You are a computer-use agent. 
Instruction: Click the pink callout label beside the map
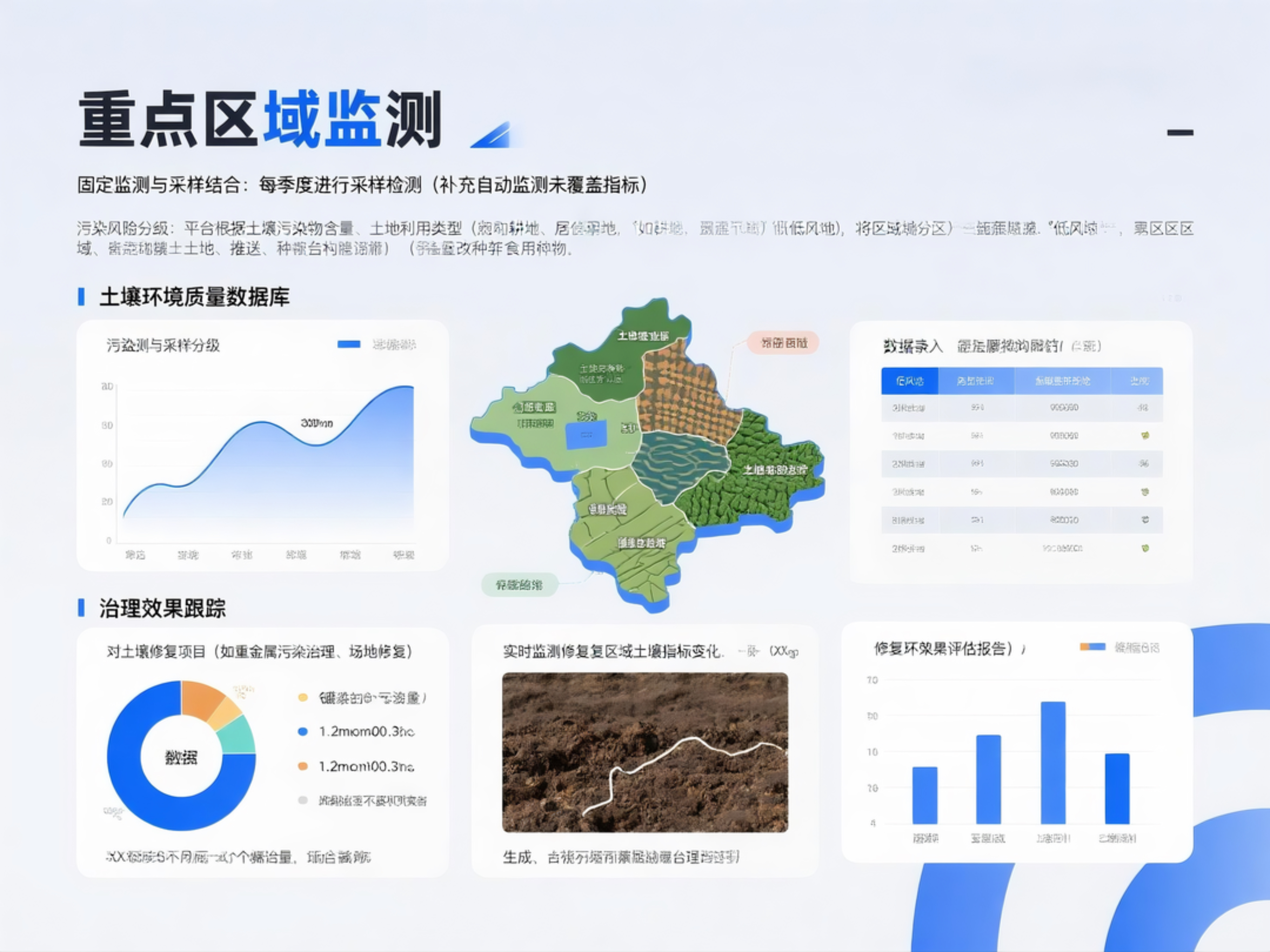coord(783,343)
